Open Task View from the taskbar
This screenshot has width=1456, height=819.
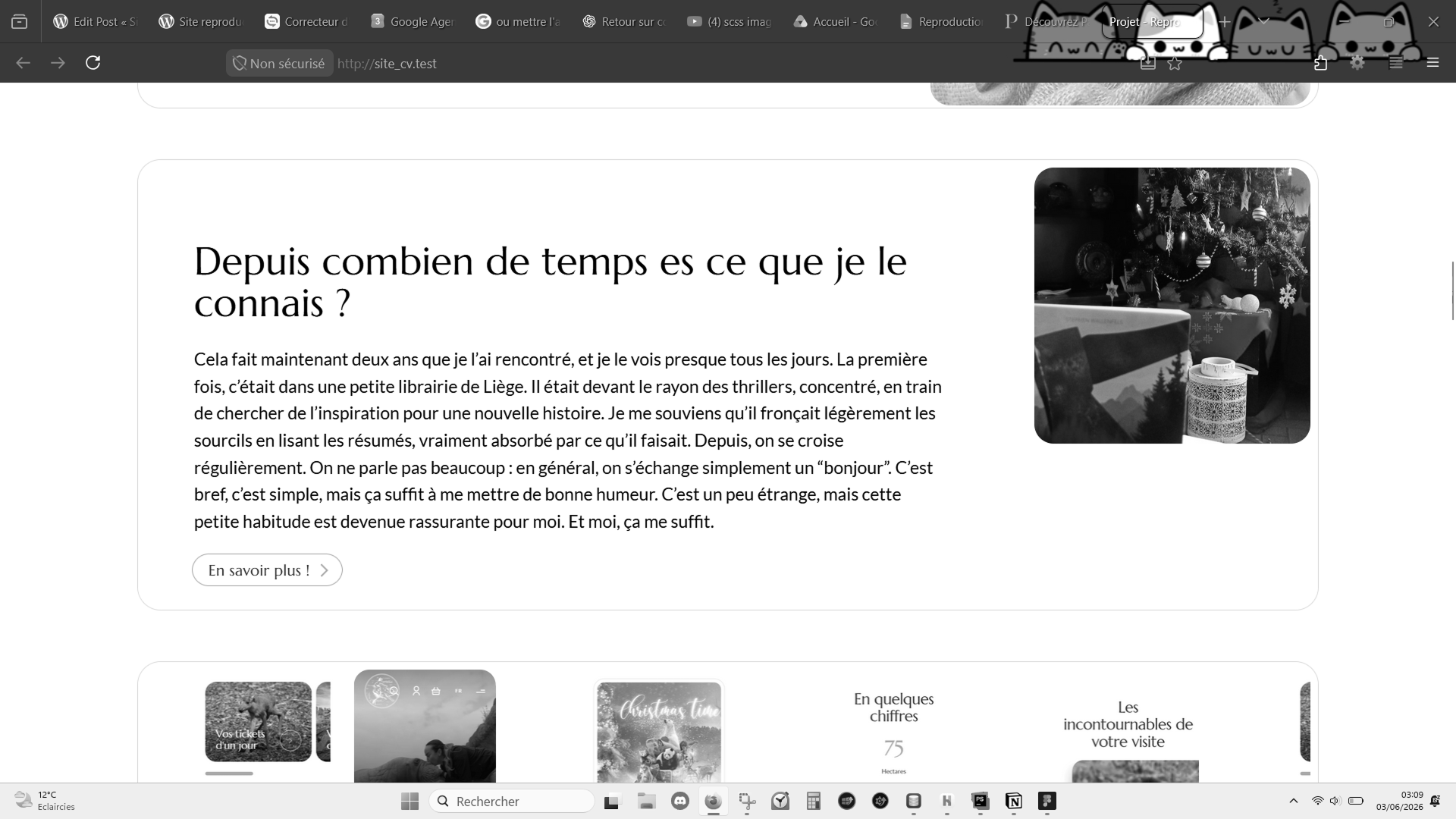point(612,802)
